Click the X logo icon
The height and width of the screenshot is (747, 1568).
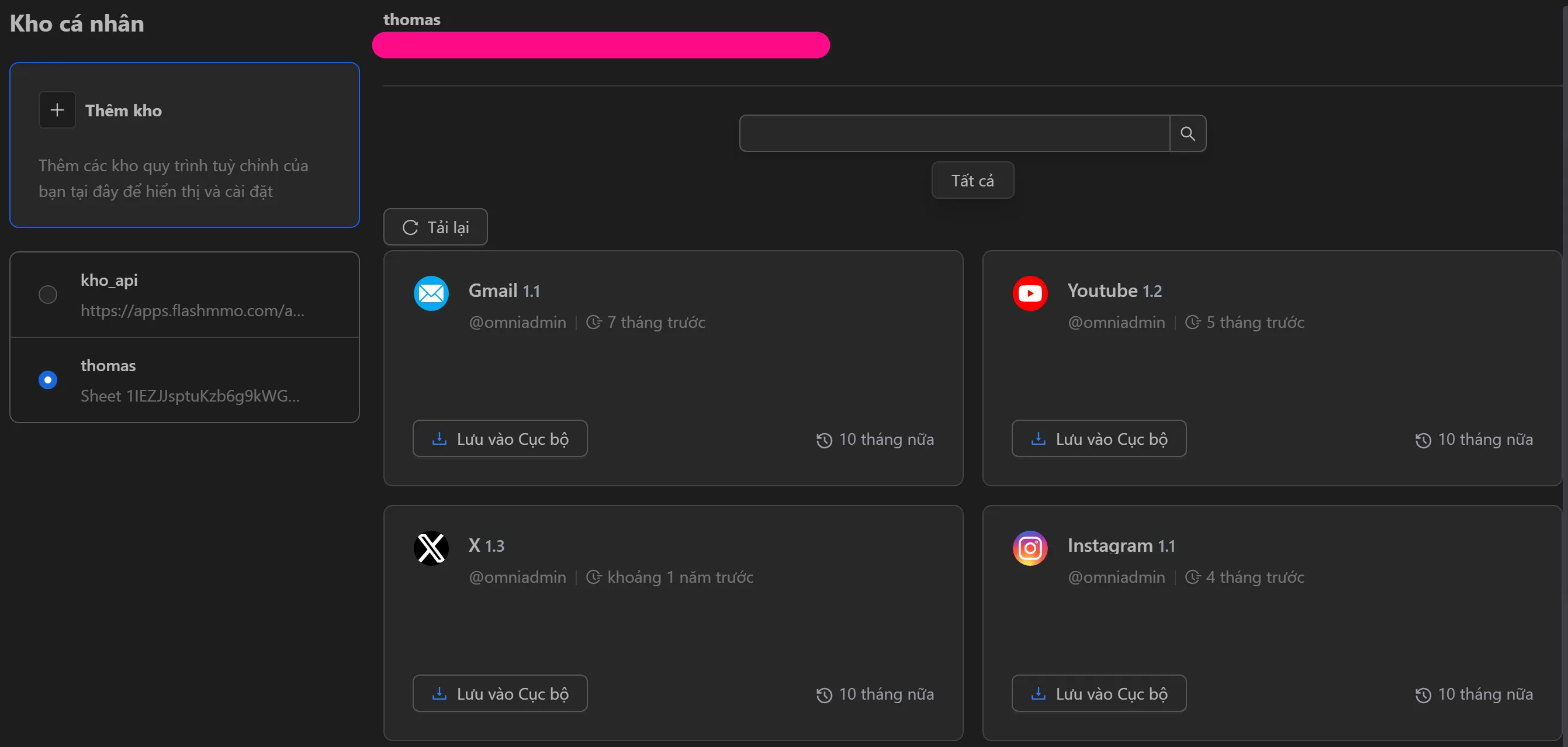[x=431, y=548]
